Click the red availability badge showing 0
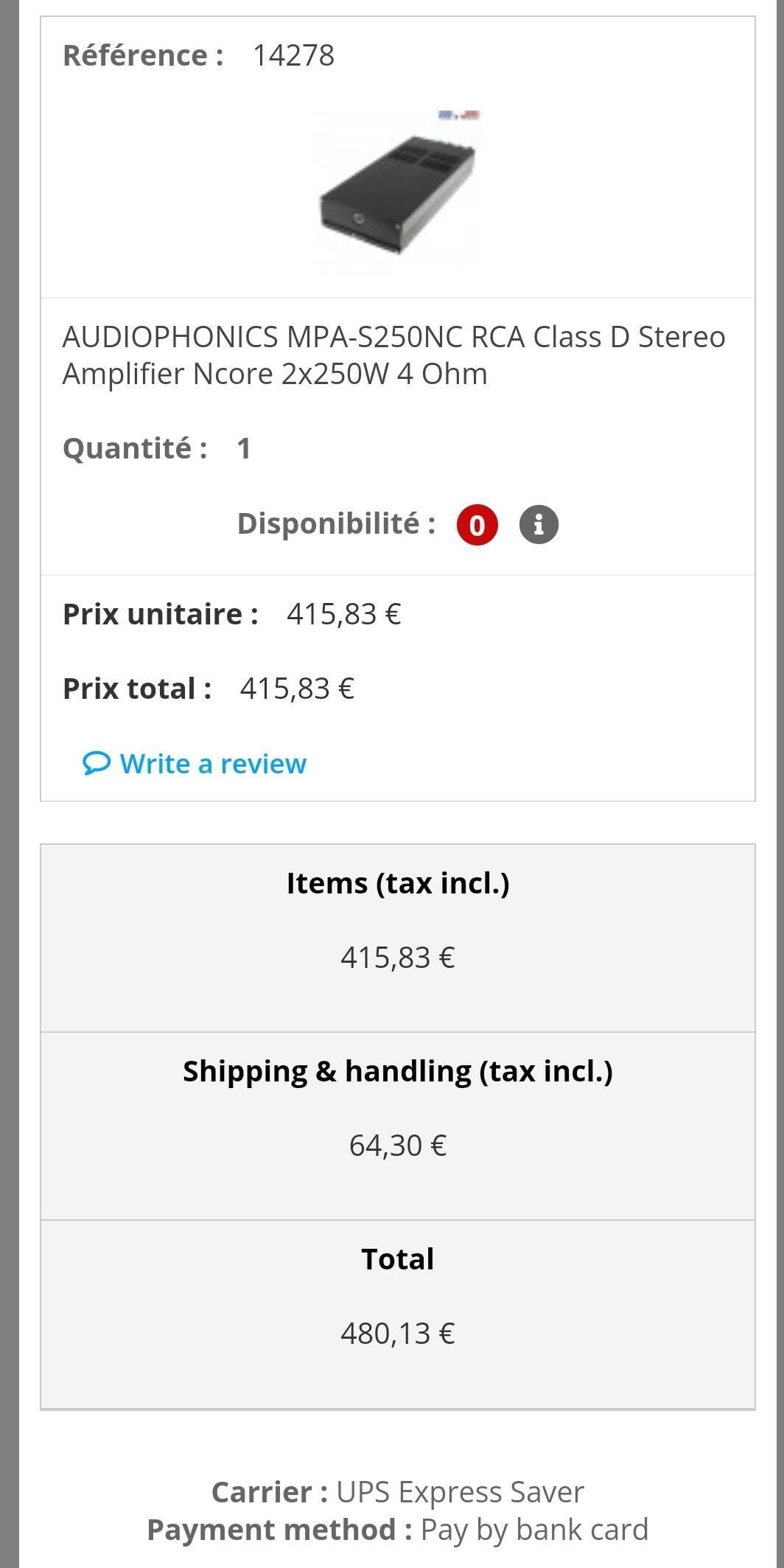784x1568 pixels. tap(477, 525)
